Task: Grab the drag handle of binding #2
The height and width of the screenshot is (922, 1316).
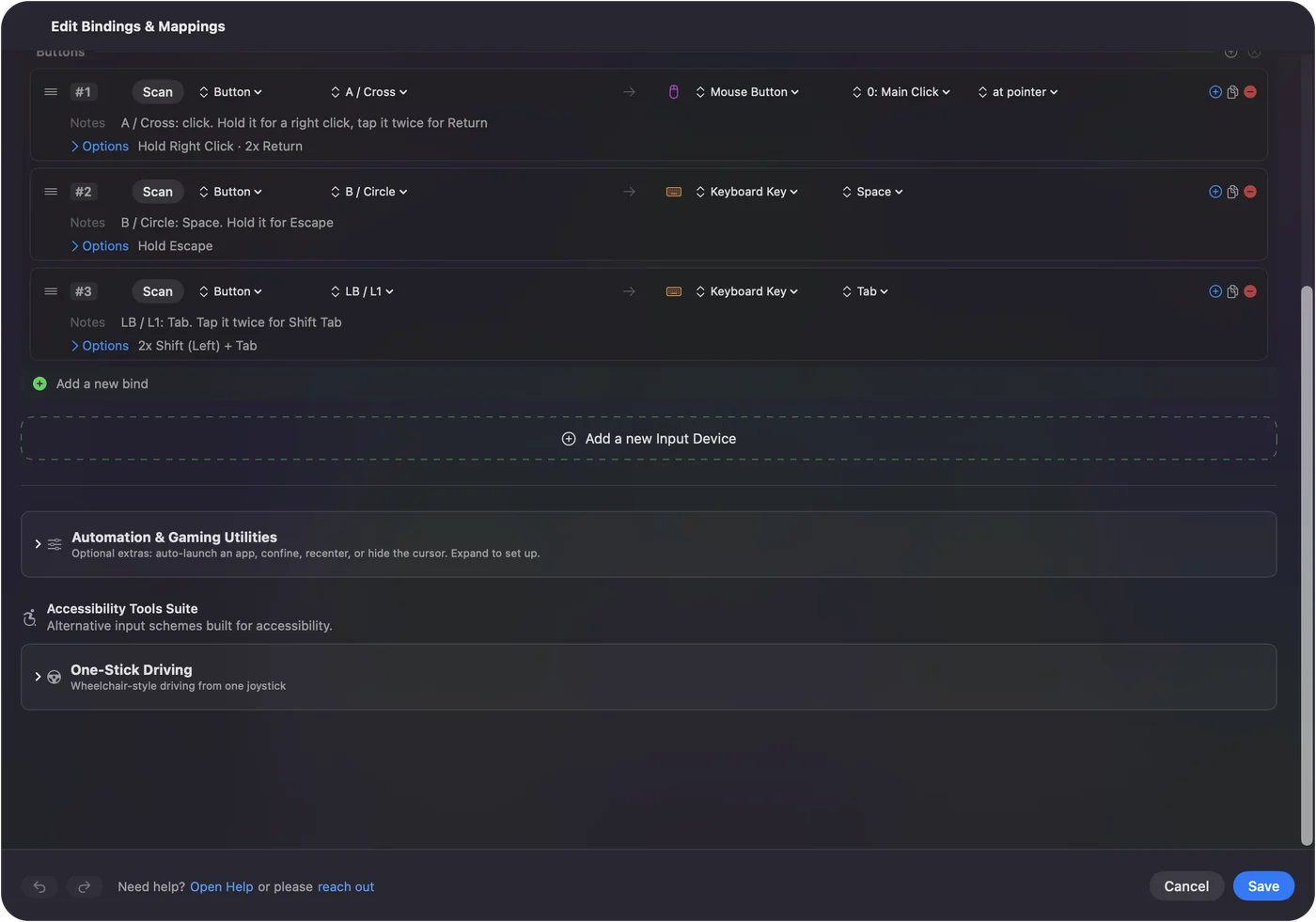Action: [51, 192]
